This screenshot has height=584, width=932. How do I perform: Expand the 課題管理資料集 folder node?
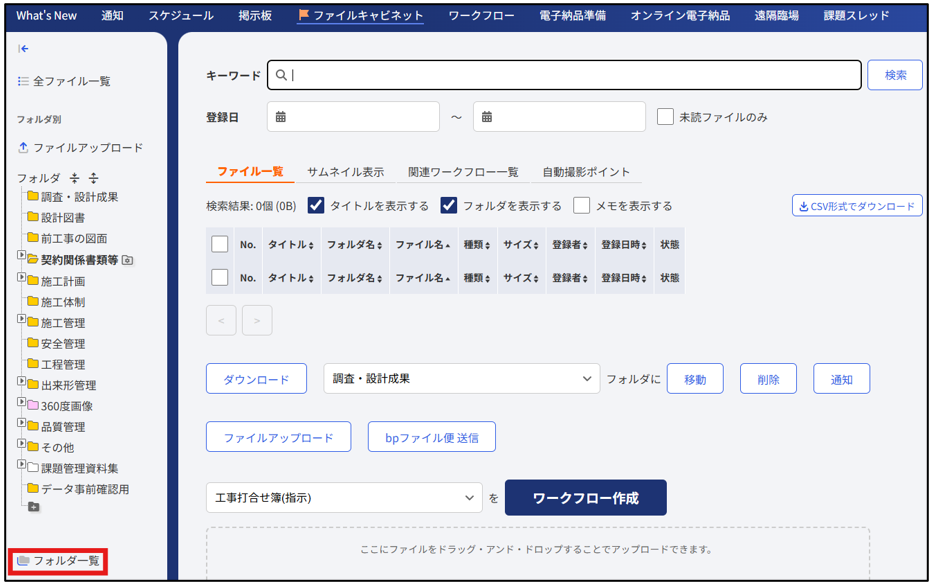coord(21,464)
